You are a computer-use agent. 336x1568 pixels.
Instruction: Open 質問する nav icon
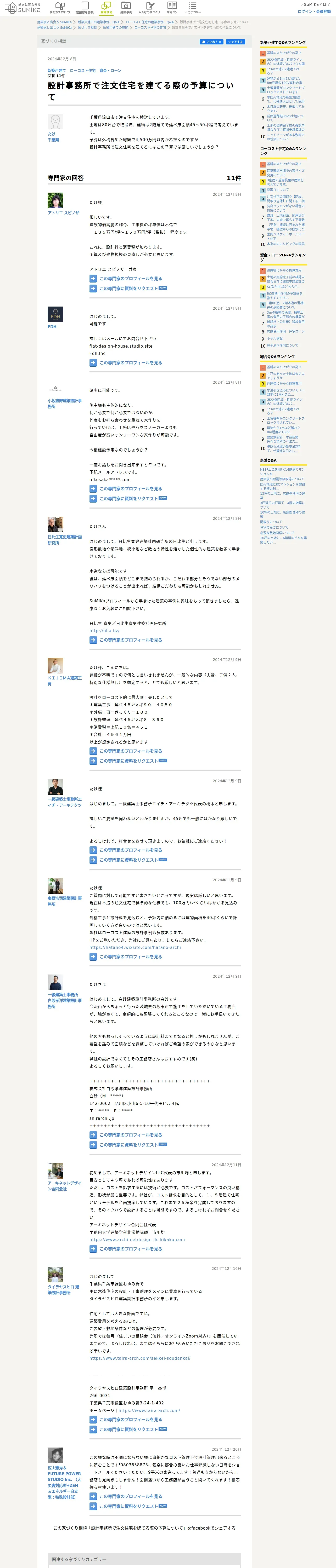tap(106, 8)
